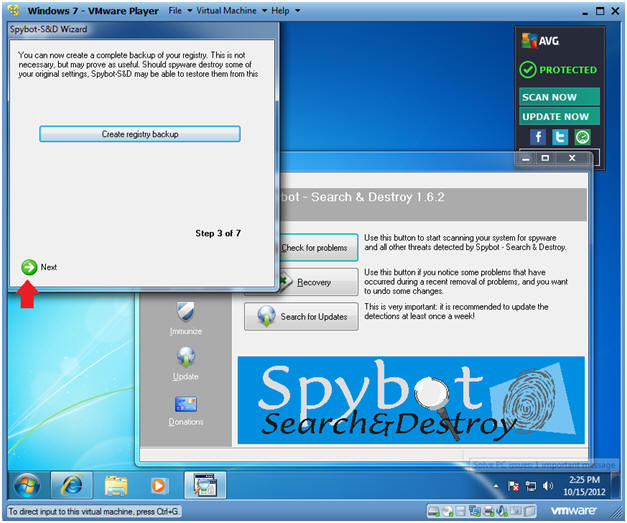Click the green Next arrow in the wizard
Viewport: 627px width, 523px height.
(29, 267)
